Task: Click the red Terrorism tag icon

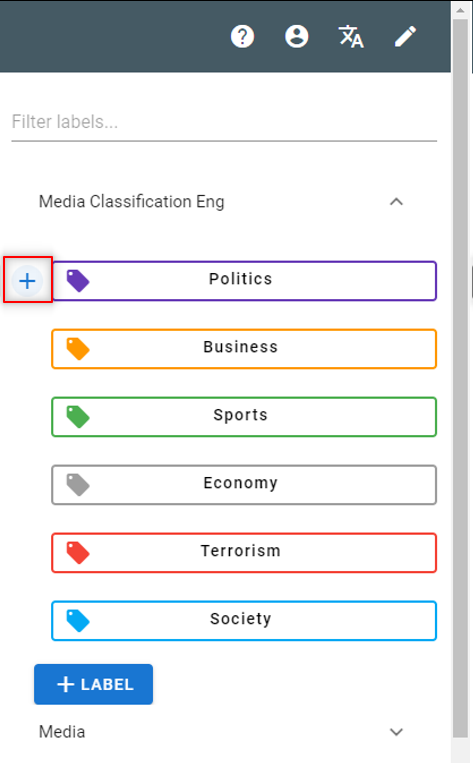Action: click(x=78, y=553)
